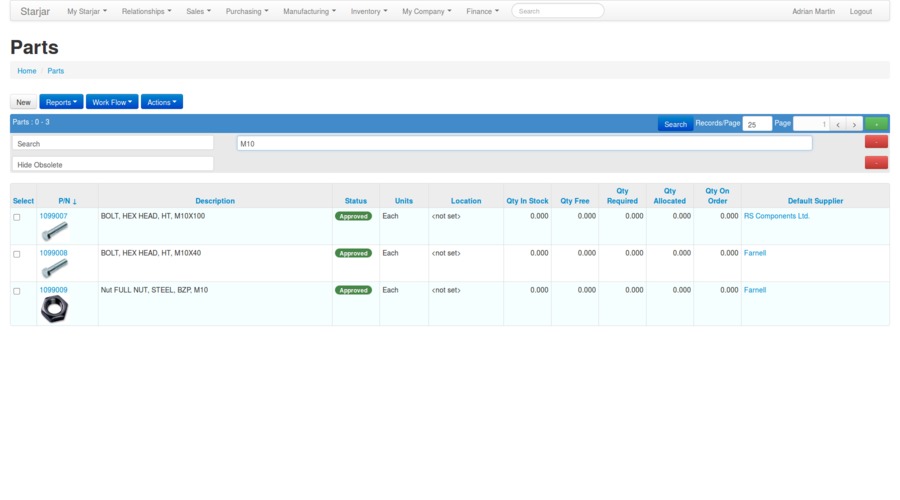The height and width of the screenshot is (500, 900).
Task: Click the blue Search button
Action: click(675, 124)
